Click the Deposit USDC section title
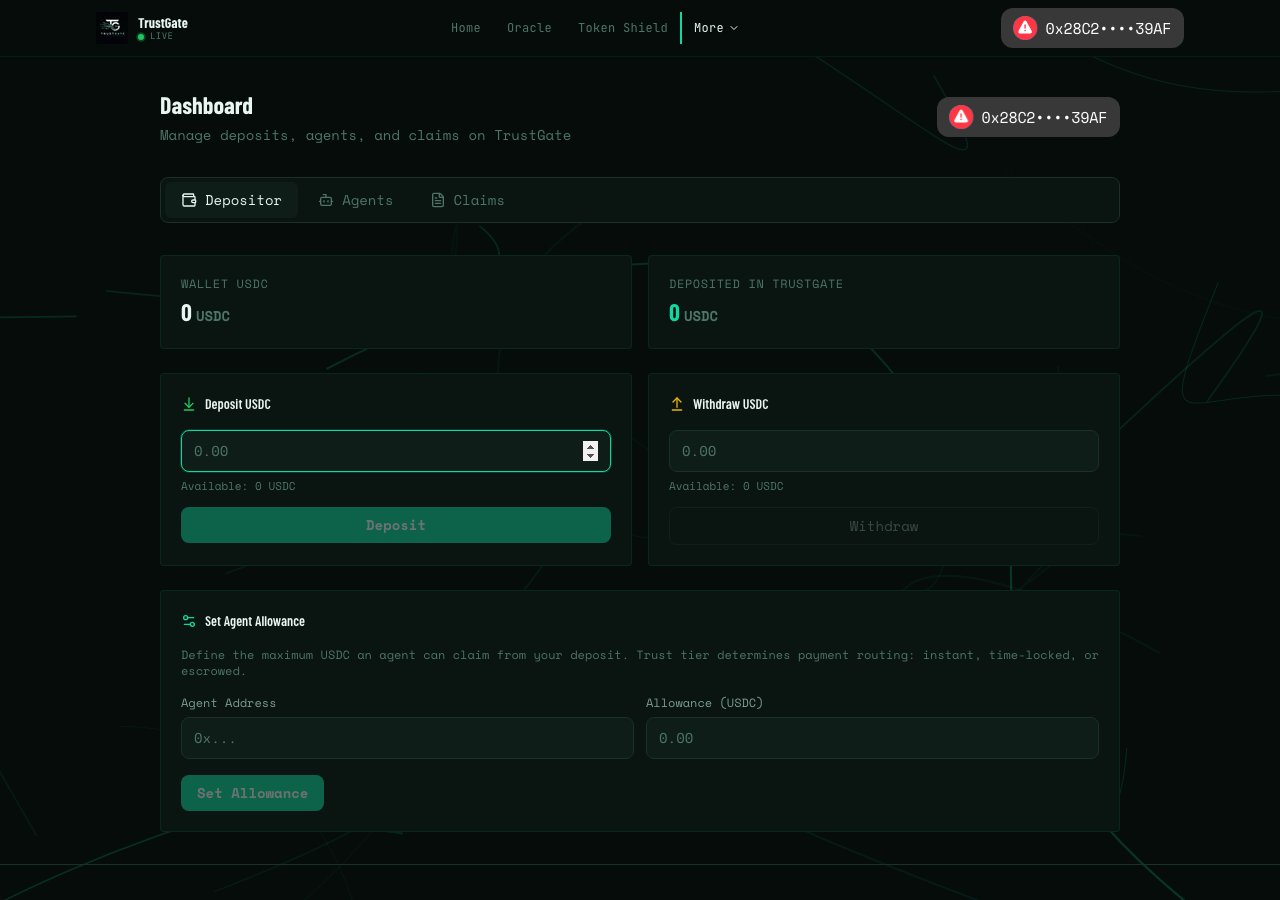1280x900 pixels. [x=238, y=404]
